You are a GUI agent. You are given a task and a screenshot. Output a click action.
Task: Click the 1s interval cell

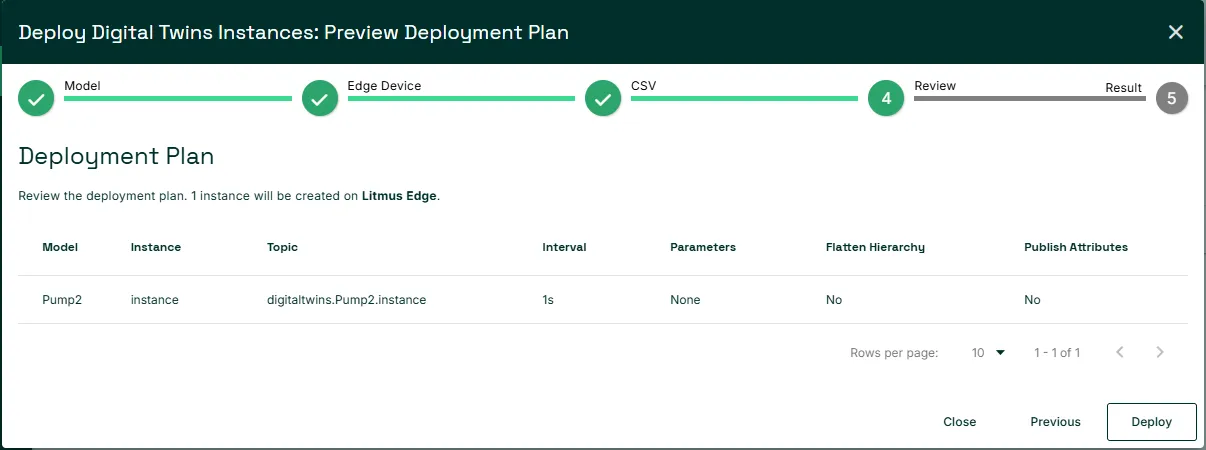(x=549, y=300)
